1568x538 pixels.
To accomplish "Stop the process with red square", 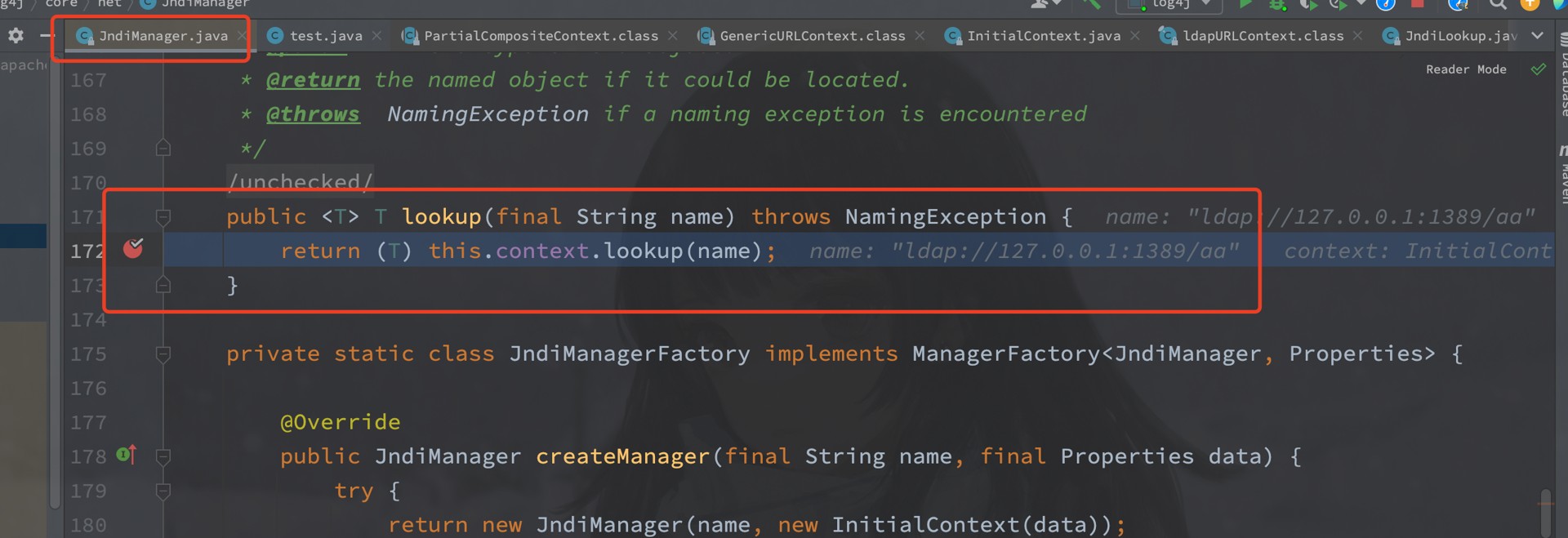I will point(1418,3).
